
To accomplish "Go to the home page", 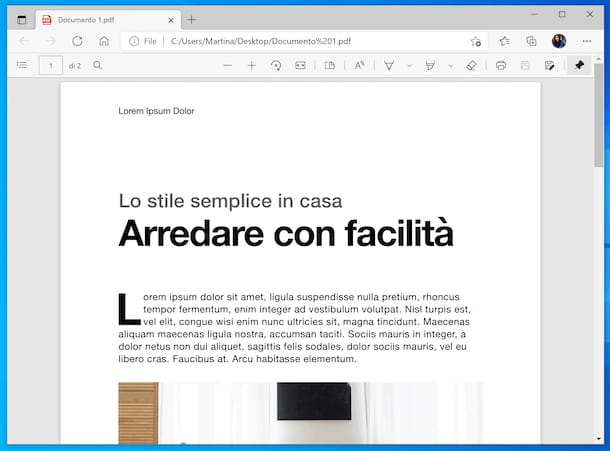I will pos(104,41).
